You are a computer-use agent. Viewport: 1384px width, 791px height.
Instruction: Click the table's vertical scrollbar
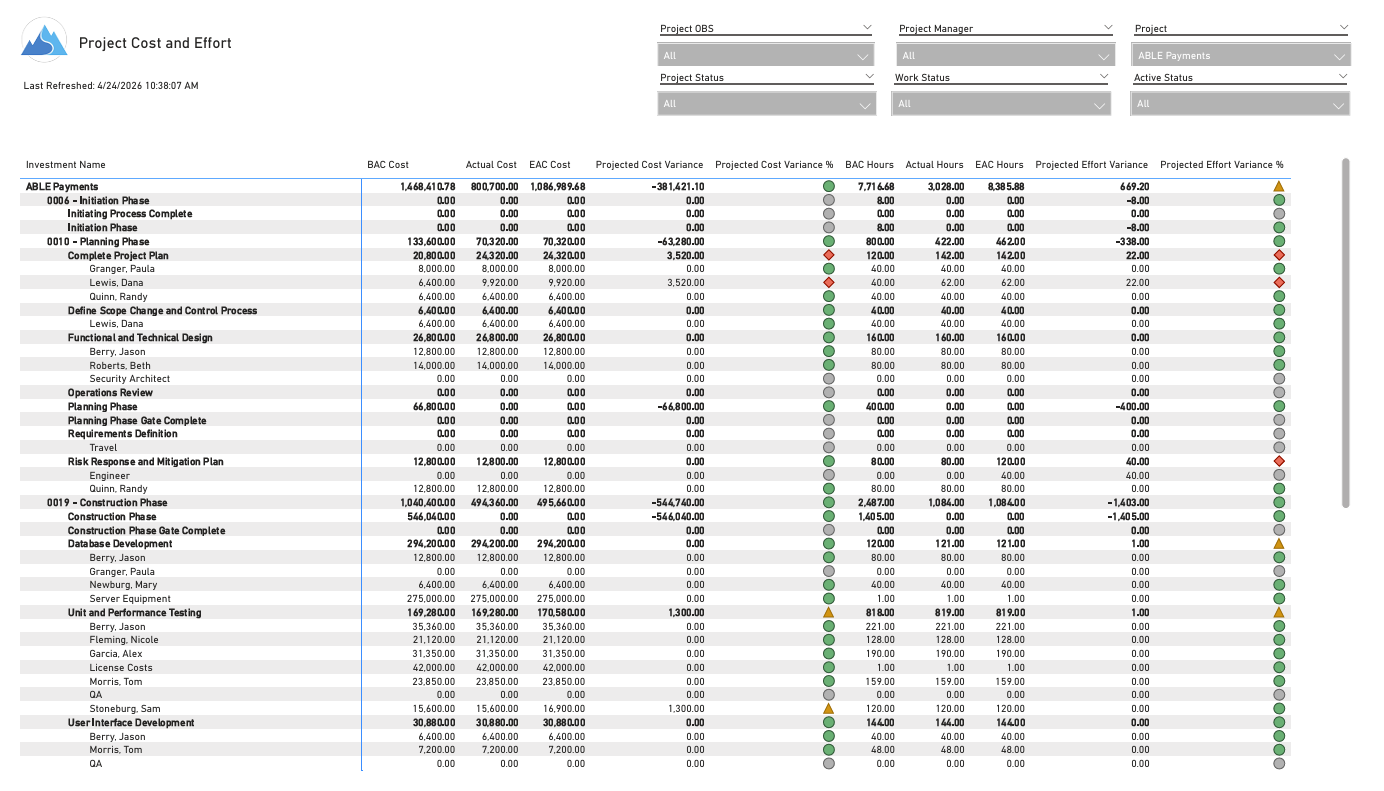[x=1345, y=332]
